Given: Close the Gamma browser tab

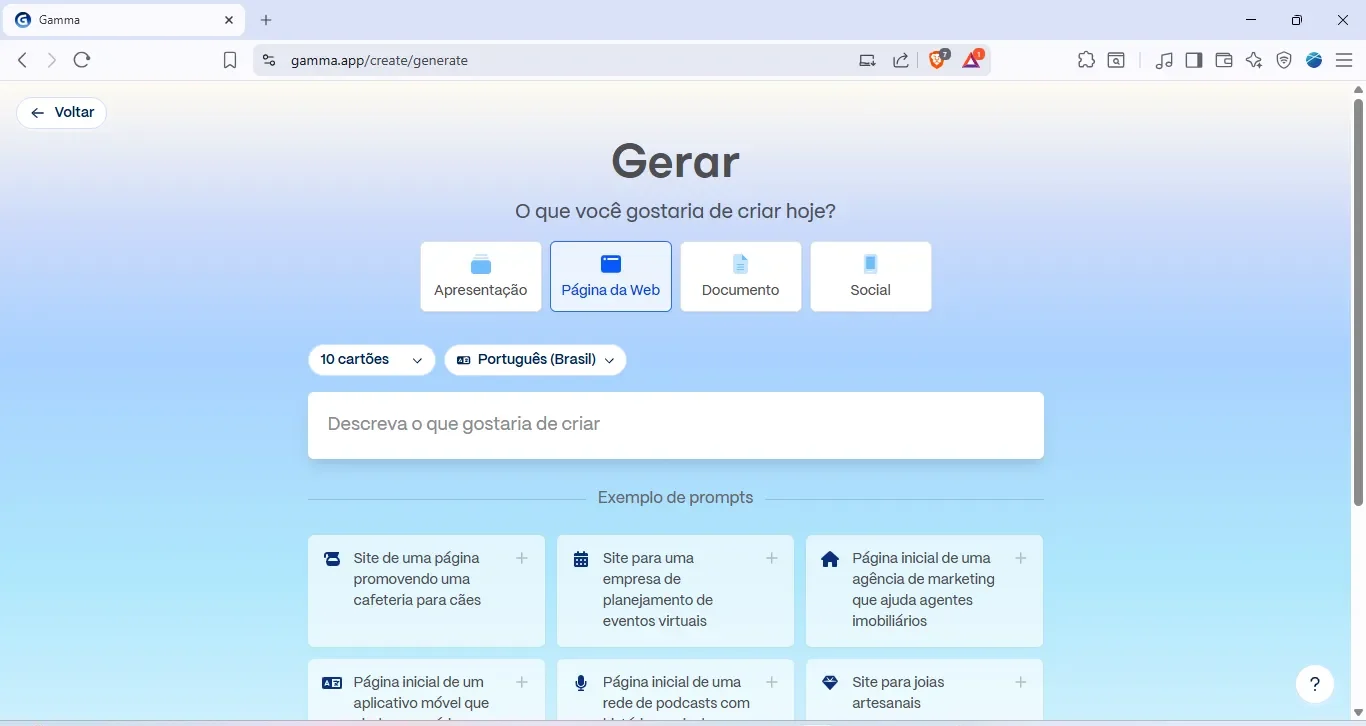Looking at the screenshot, I should pyautogui.click(x=229, y=20).
